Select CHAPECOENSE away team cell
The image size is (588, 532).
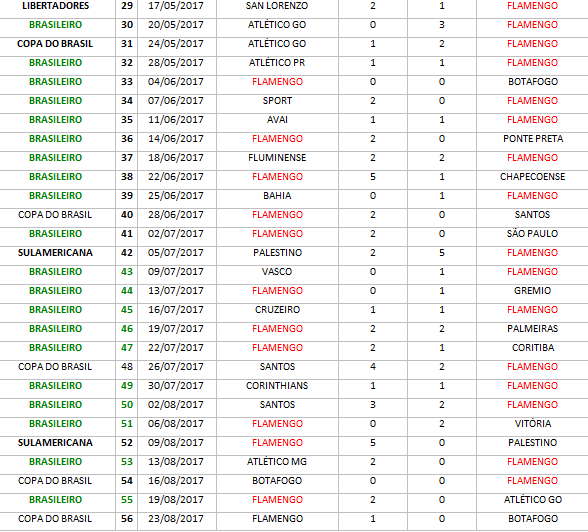point(532,177)
